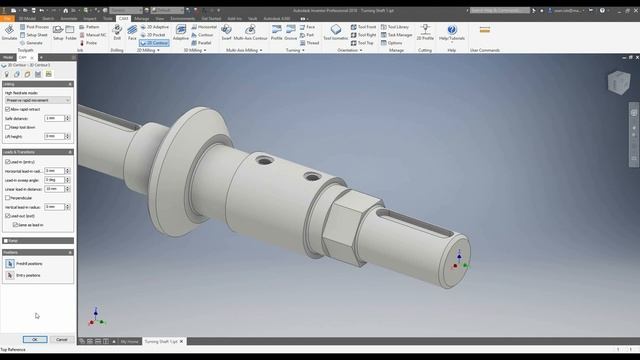Click the Simulate toolpath icon
This screenshot has width=640, height=360.
(x=9, y=32)
